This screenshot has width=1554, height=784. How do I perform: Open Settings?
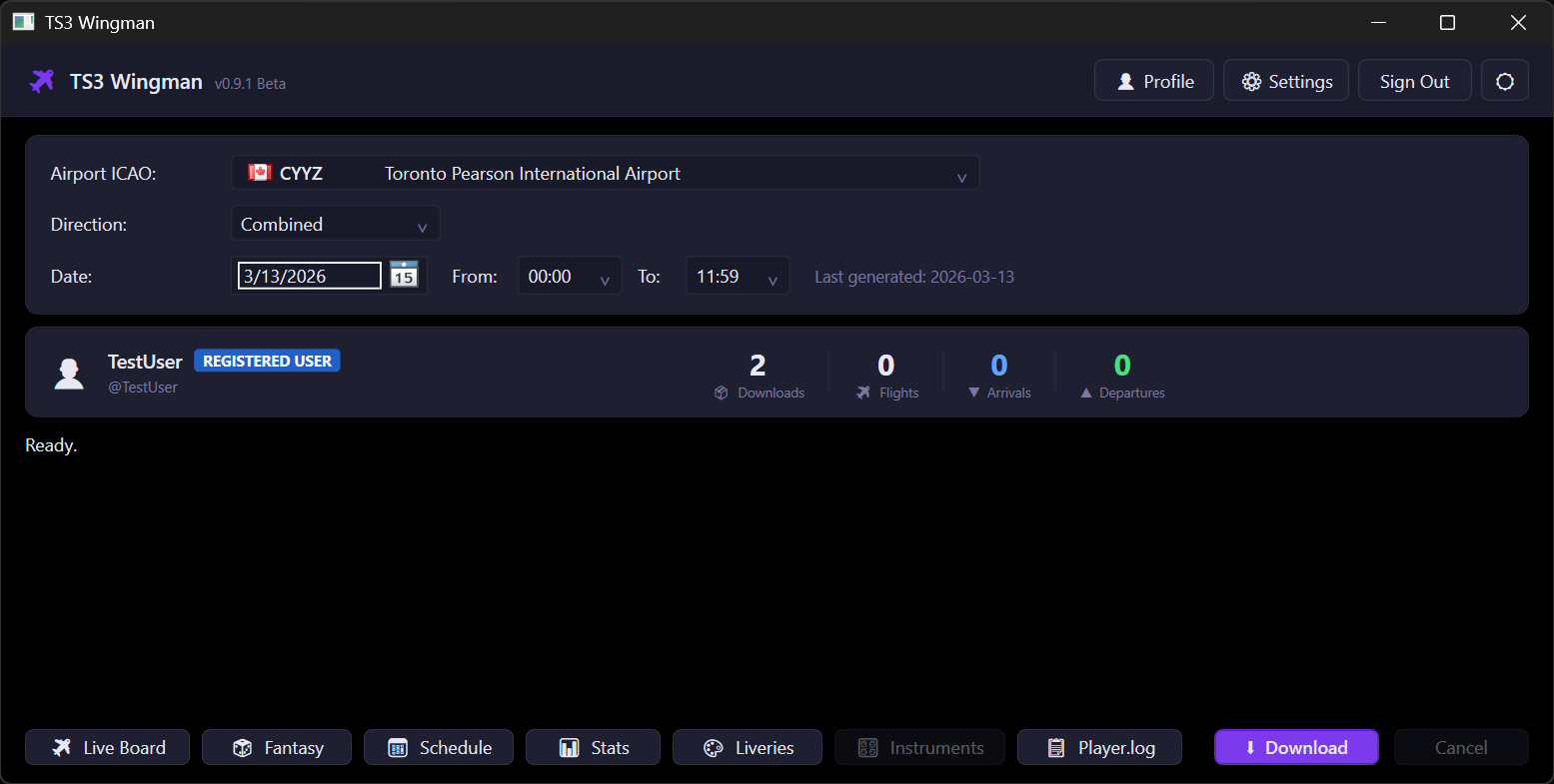coord(1286,81)
